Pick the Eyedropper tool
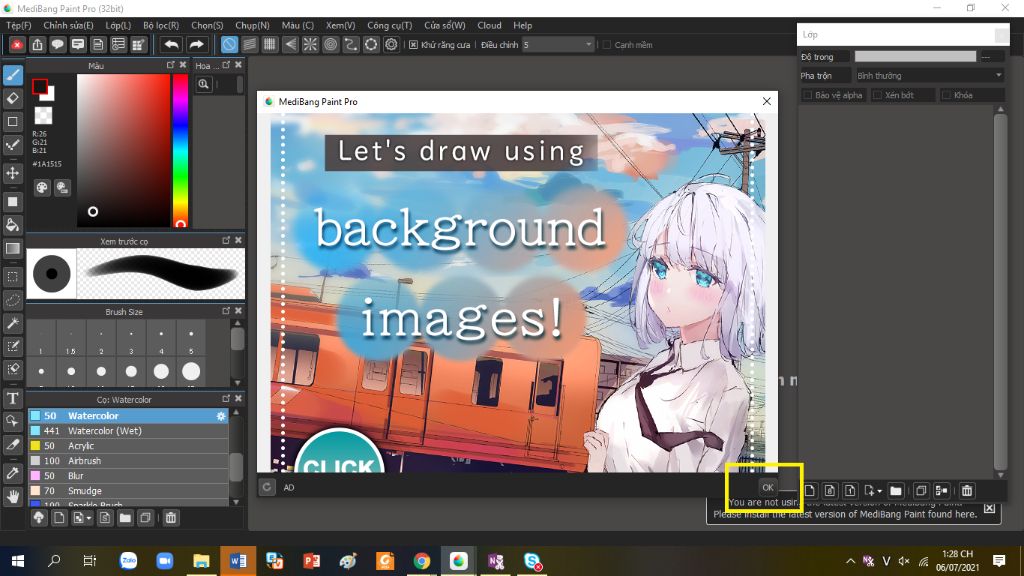Screen dimensions: 1024x576 (x=12, y=473)
